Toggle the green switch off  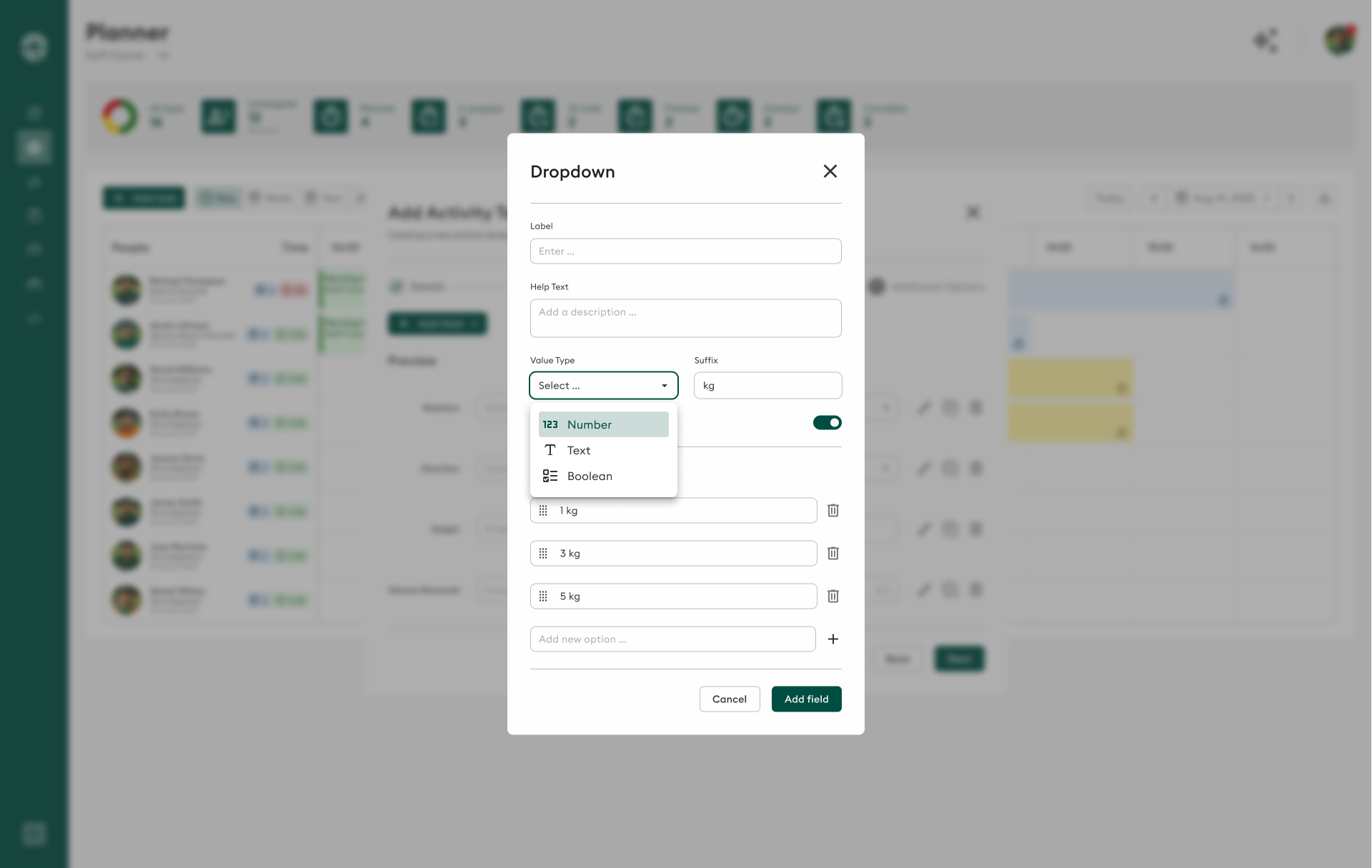point(827,422)
